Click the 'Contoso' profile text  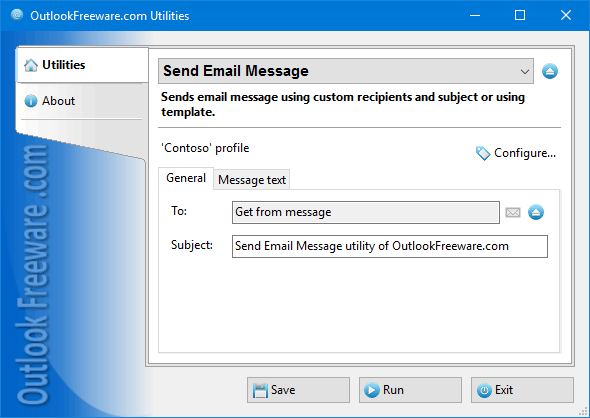205,148
